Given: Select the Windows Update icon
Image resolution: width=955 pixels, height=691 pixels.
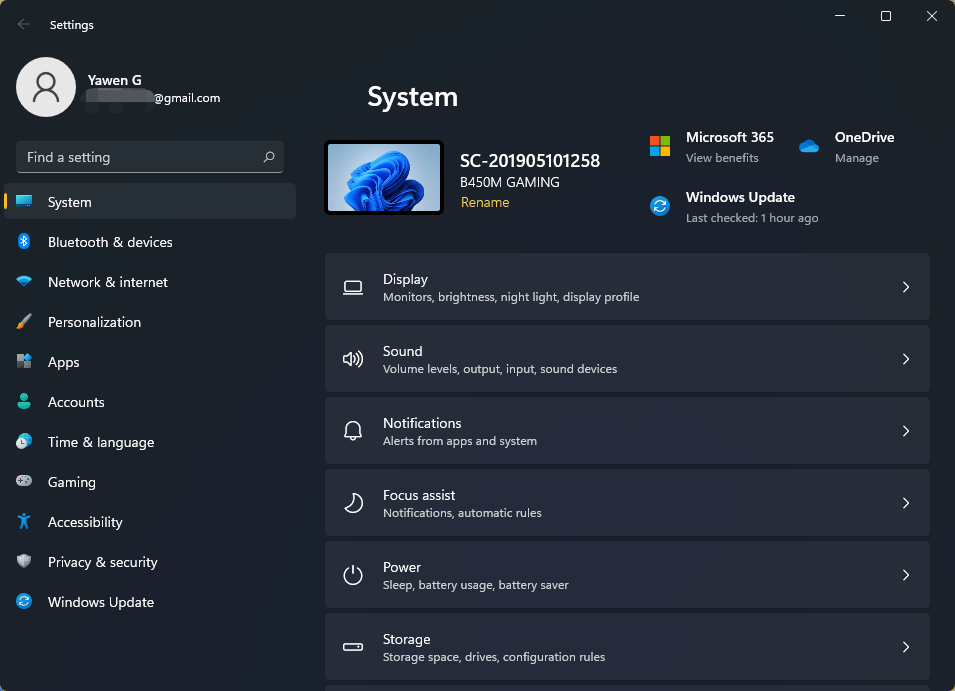Looking at the screenshot, I should click(659, 206).
